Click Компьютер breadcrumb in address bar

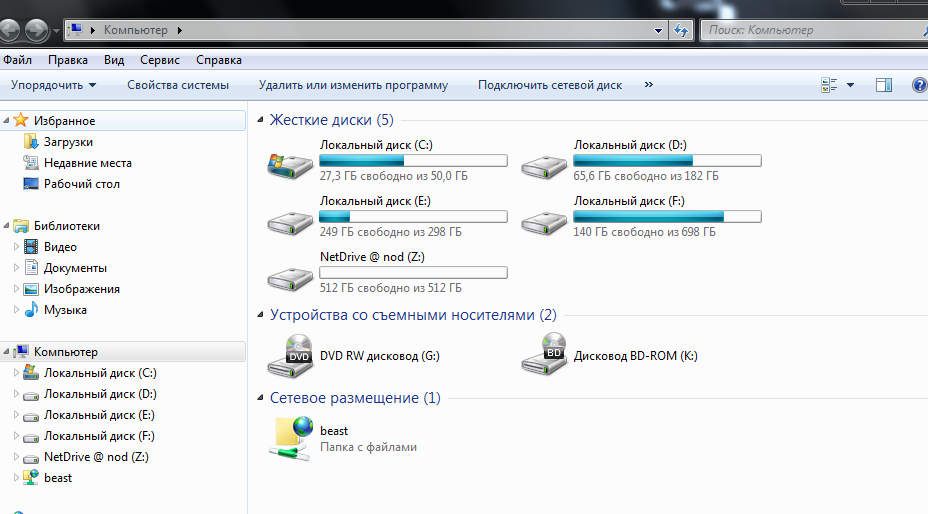pos(136,30)
